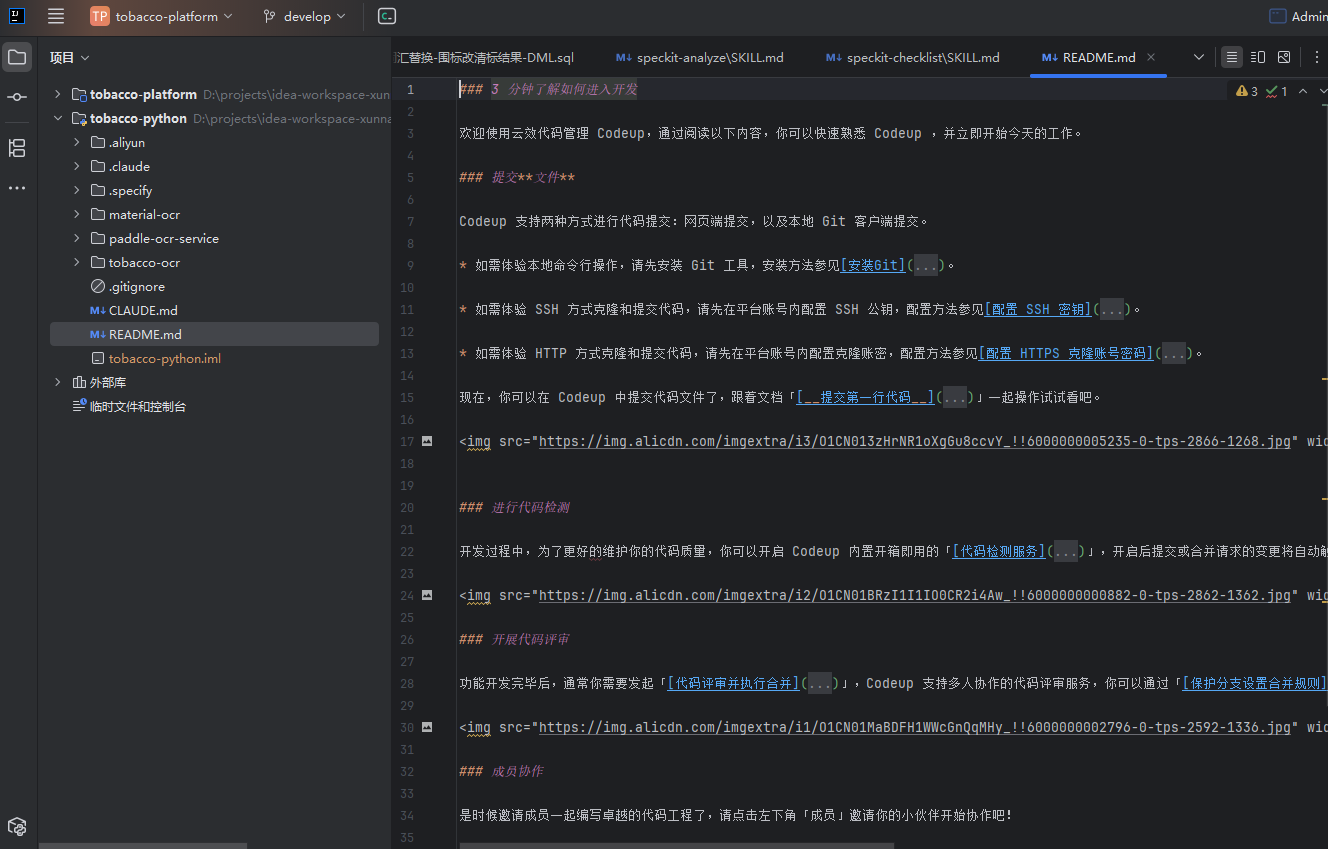Image resolution: width=1328 pixels, height=849 pixels.
Task: Click the markdown icon on the README.md tab
Action: [1049, 58]
